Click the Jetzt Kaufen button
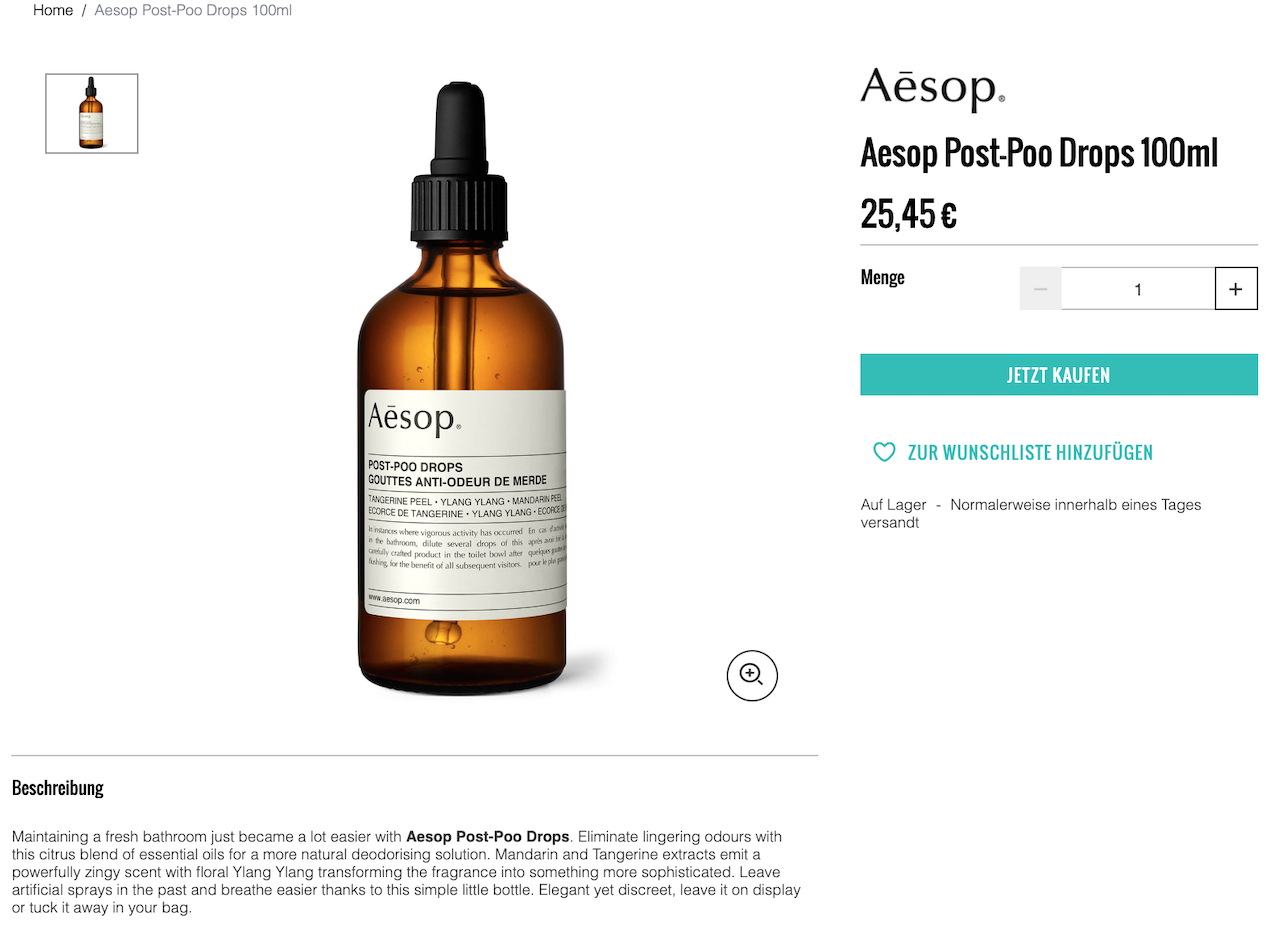Viewport: 1280px width, 936px height. coord(1059,375)
